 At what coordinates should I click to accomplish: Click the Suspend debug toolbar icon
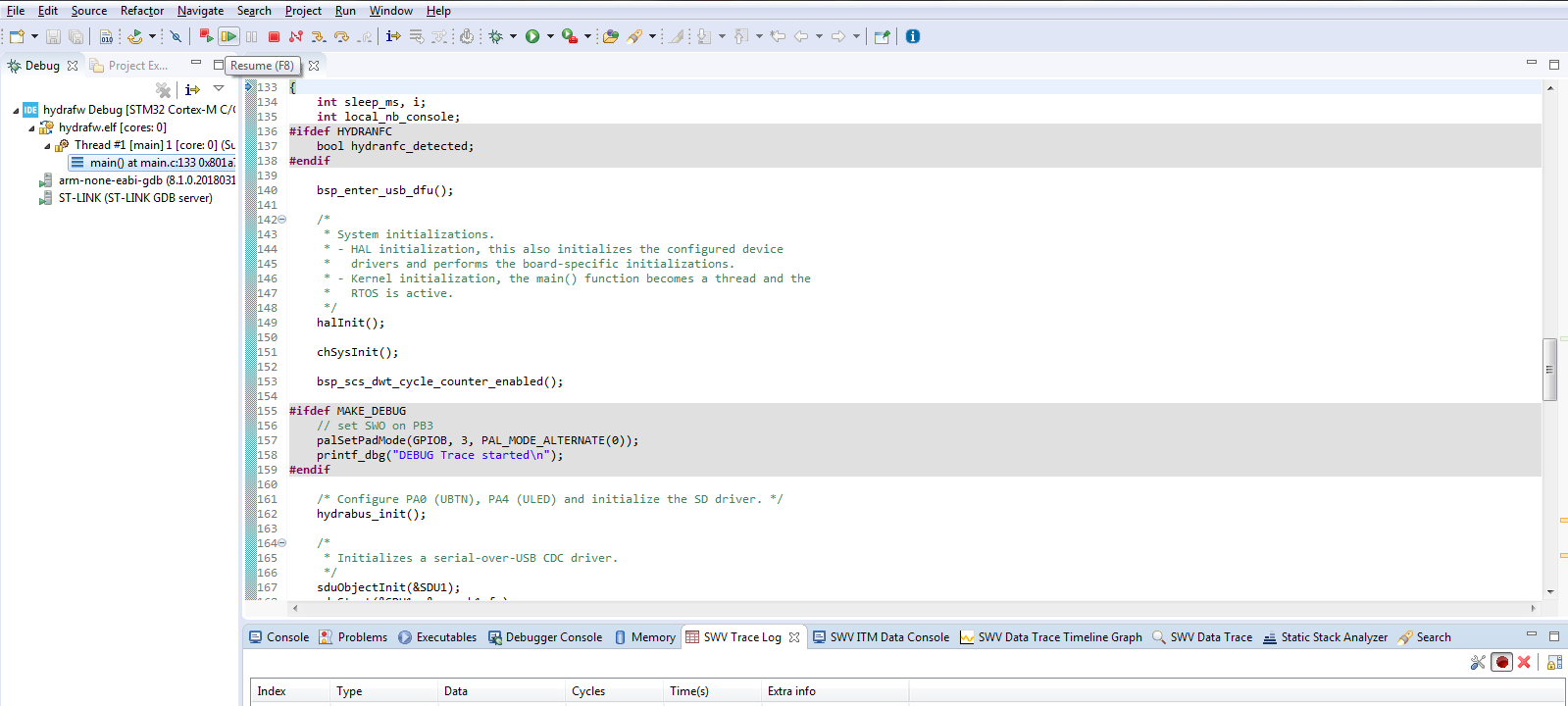(252, 36)
